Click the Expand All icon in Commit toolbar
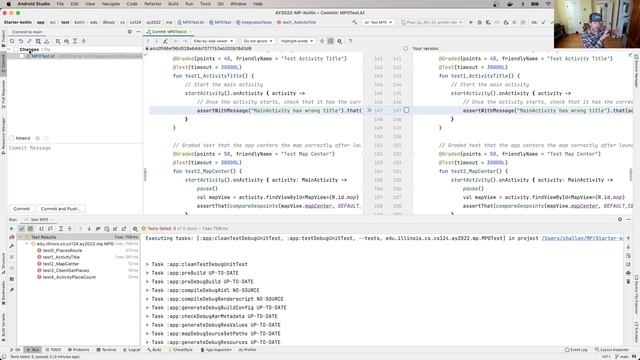Screen dimensions: 640x360 75,41
